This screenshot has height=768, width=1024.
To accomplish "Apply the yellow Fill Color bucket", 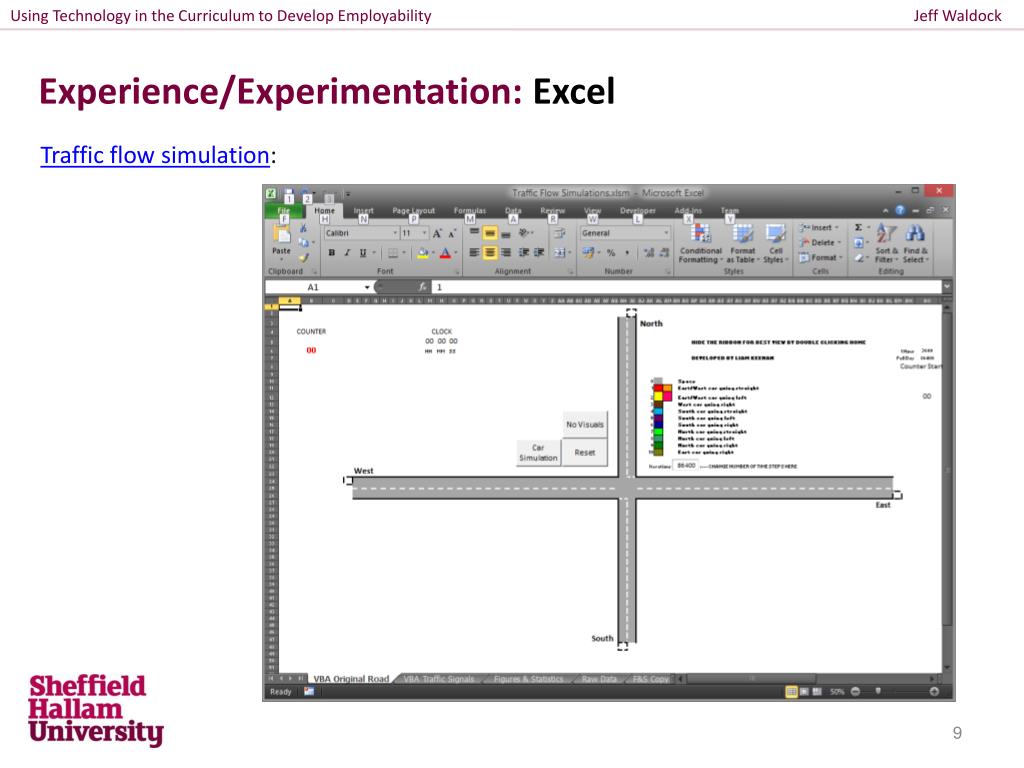I will click(423, 253).
